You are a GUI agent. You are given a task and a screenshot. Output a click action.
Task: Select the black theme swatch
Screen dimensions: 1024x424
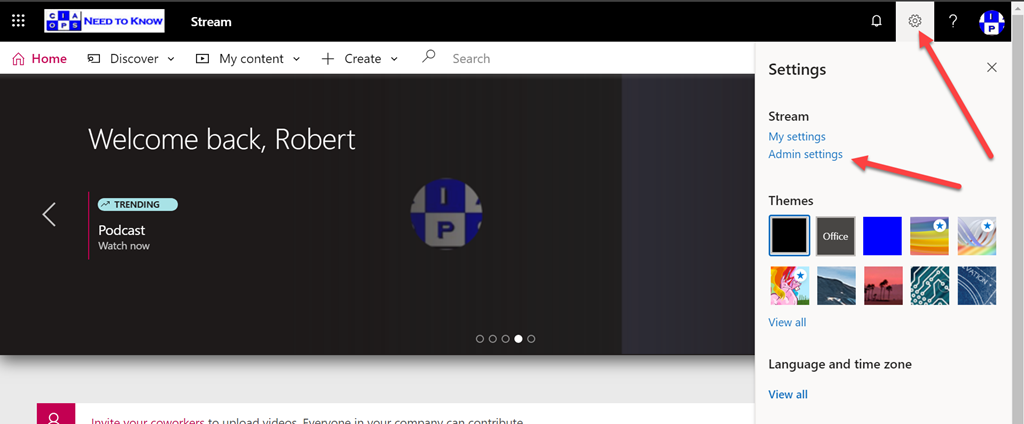[788, 236]
